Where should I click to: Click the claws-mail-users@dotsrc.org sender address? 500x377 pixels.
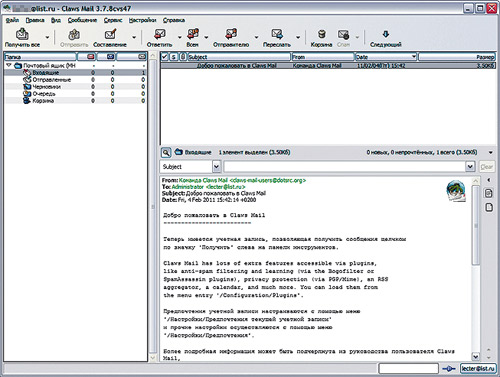click(x=268, y=180)
